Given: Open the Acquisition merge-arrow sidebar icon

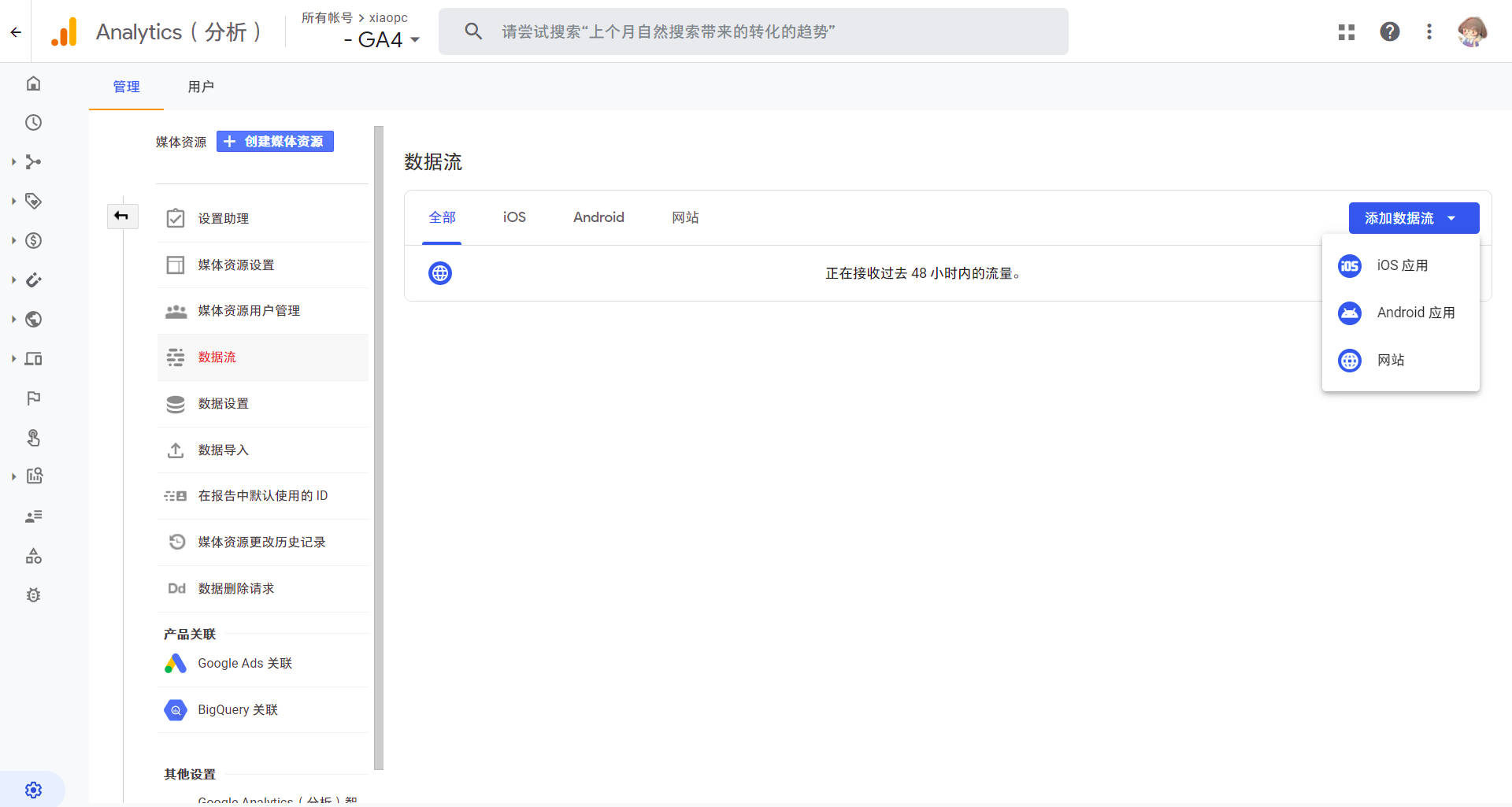Looking at the screenshot, I should click(x=33, y=162).
